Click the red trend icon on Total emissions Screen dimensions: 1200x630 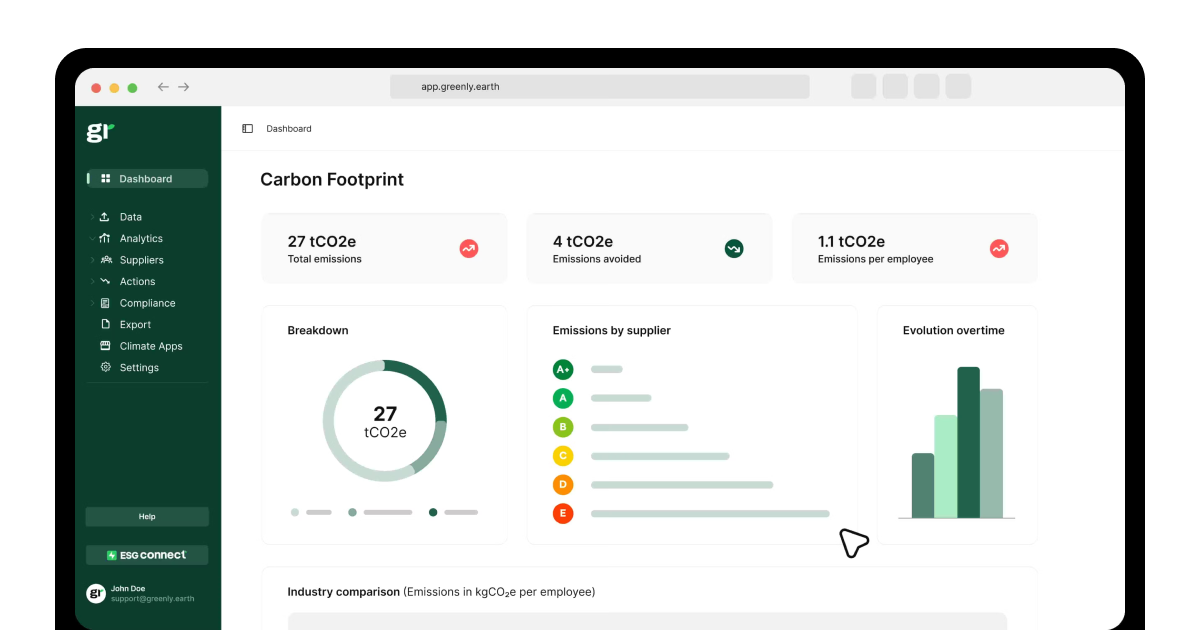tap(469, 249)
